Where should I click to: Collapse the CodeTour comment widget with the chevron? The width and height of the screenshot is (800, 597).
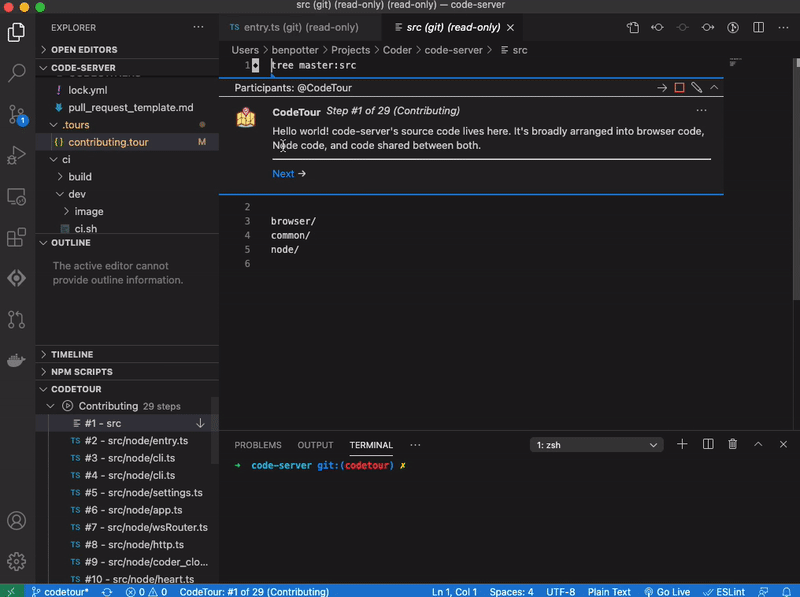714,87
